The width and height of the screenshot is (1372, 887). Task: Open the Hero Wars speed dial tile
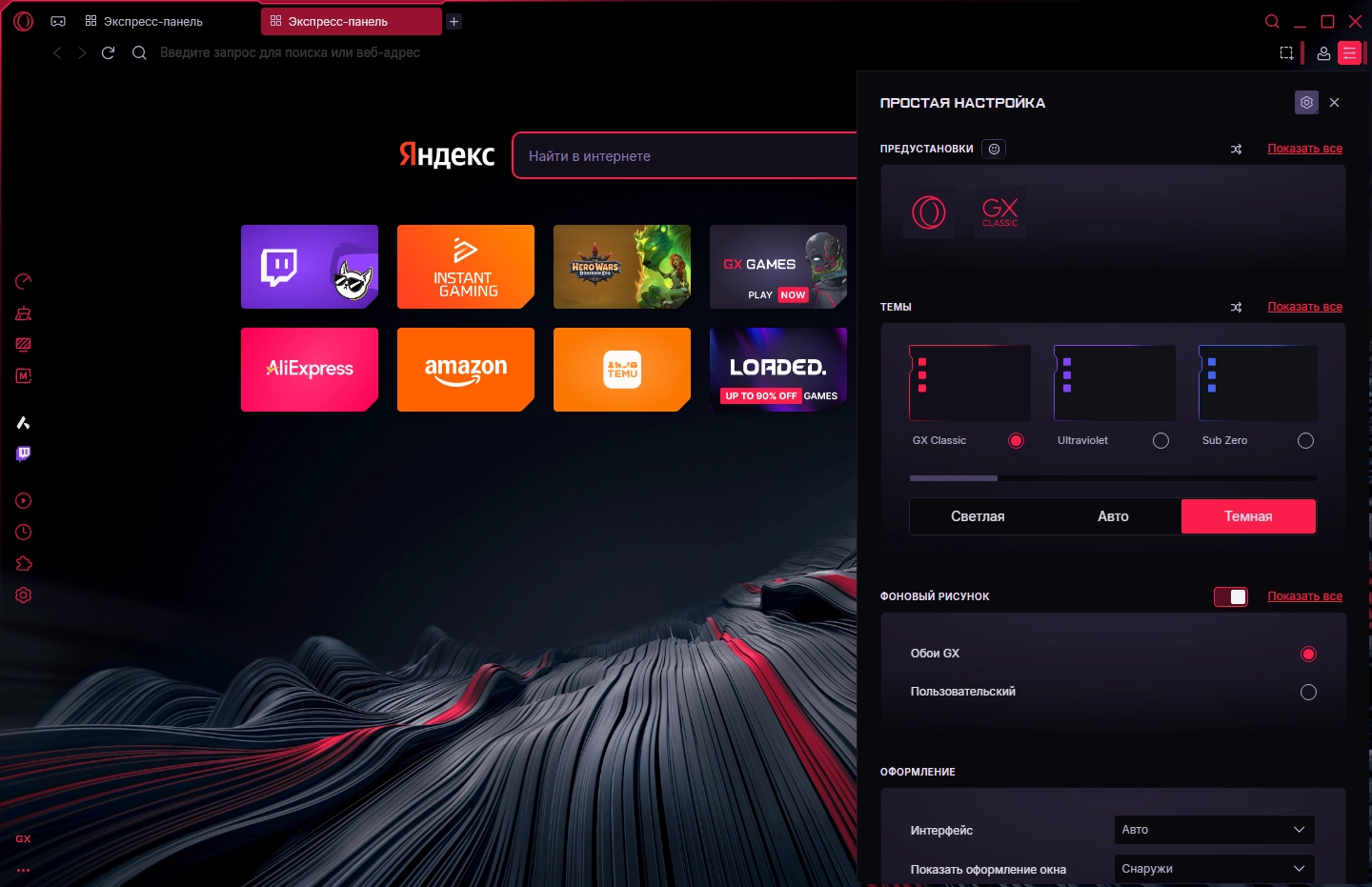622,267
